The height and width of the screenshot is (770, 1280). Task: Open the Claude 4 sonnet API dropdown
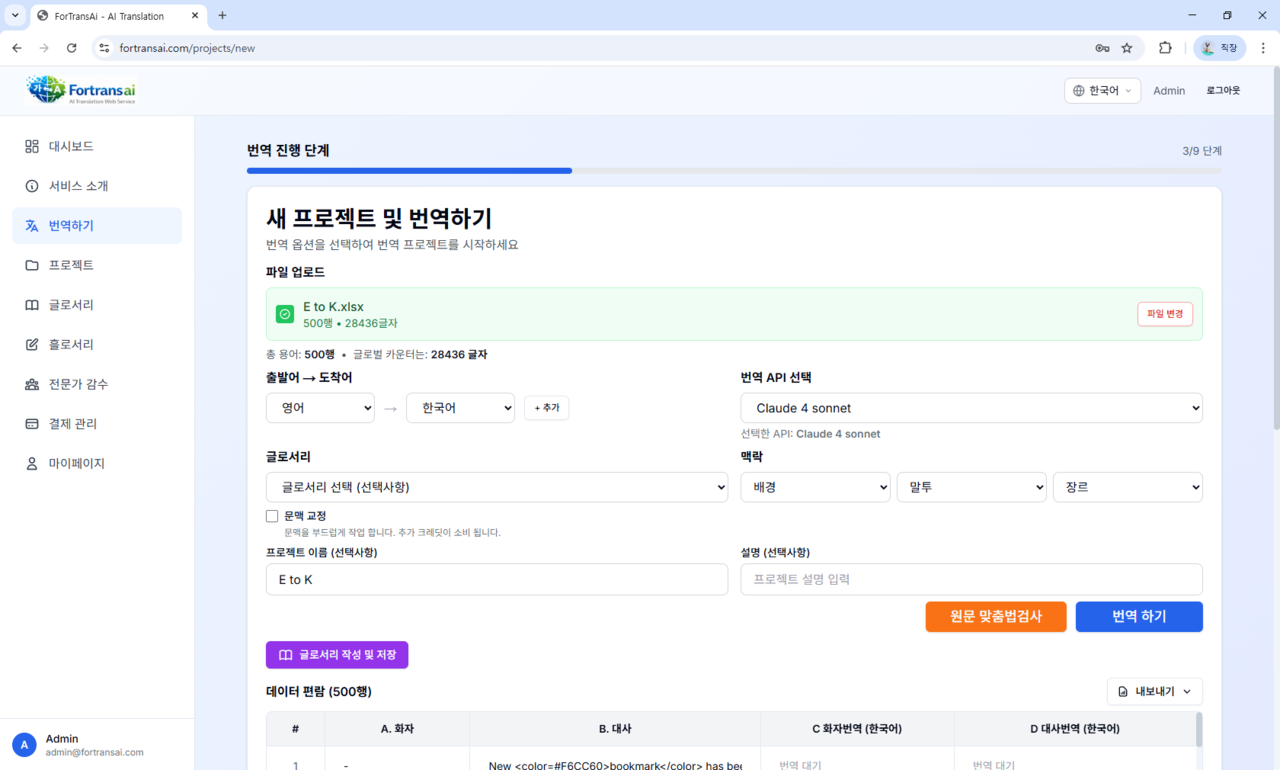[x=971, y=408]
